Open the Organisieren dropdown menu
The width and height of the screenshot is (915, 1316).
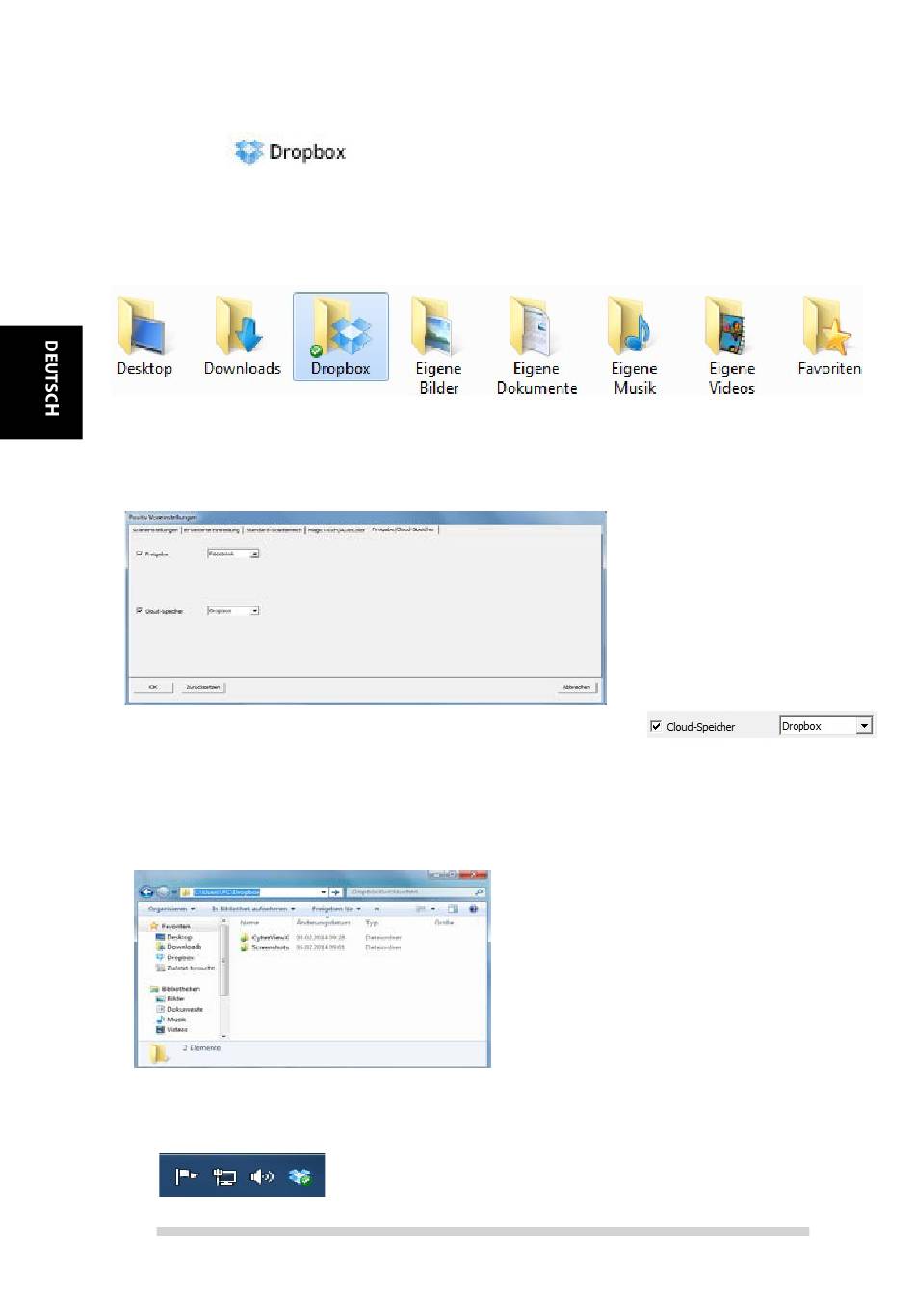pyautogui.click(x=171, y=908)
